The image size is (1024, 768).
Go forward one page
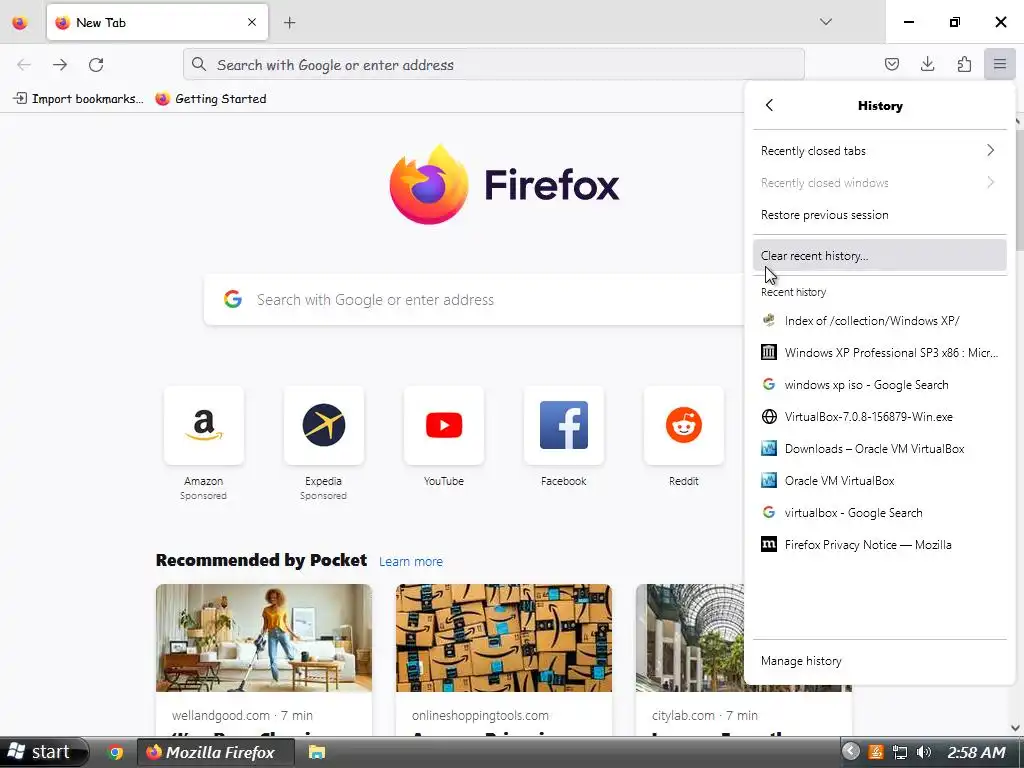pos(60,65)
